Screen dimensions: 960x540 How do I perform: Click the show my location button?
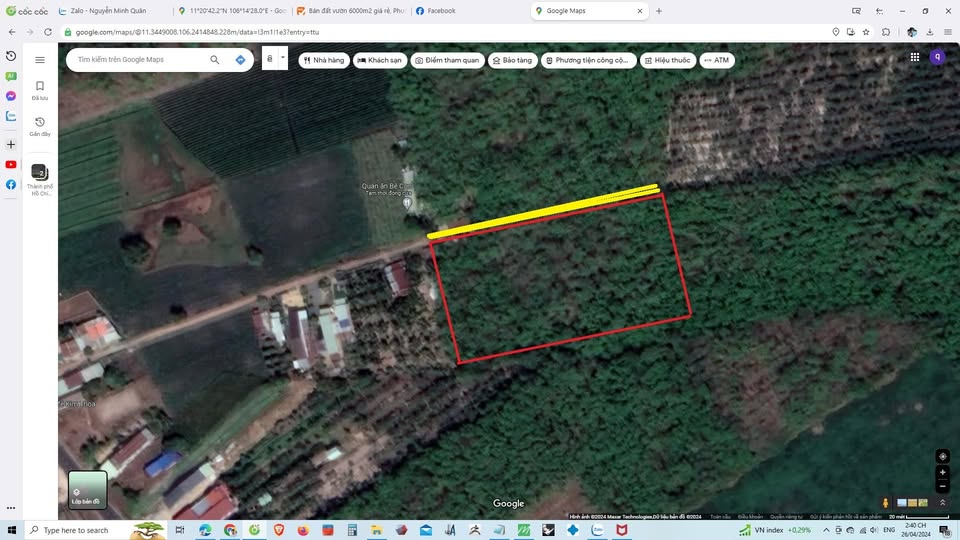point(942,456)
